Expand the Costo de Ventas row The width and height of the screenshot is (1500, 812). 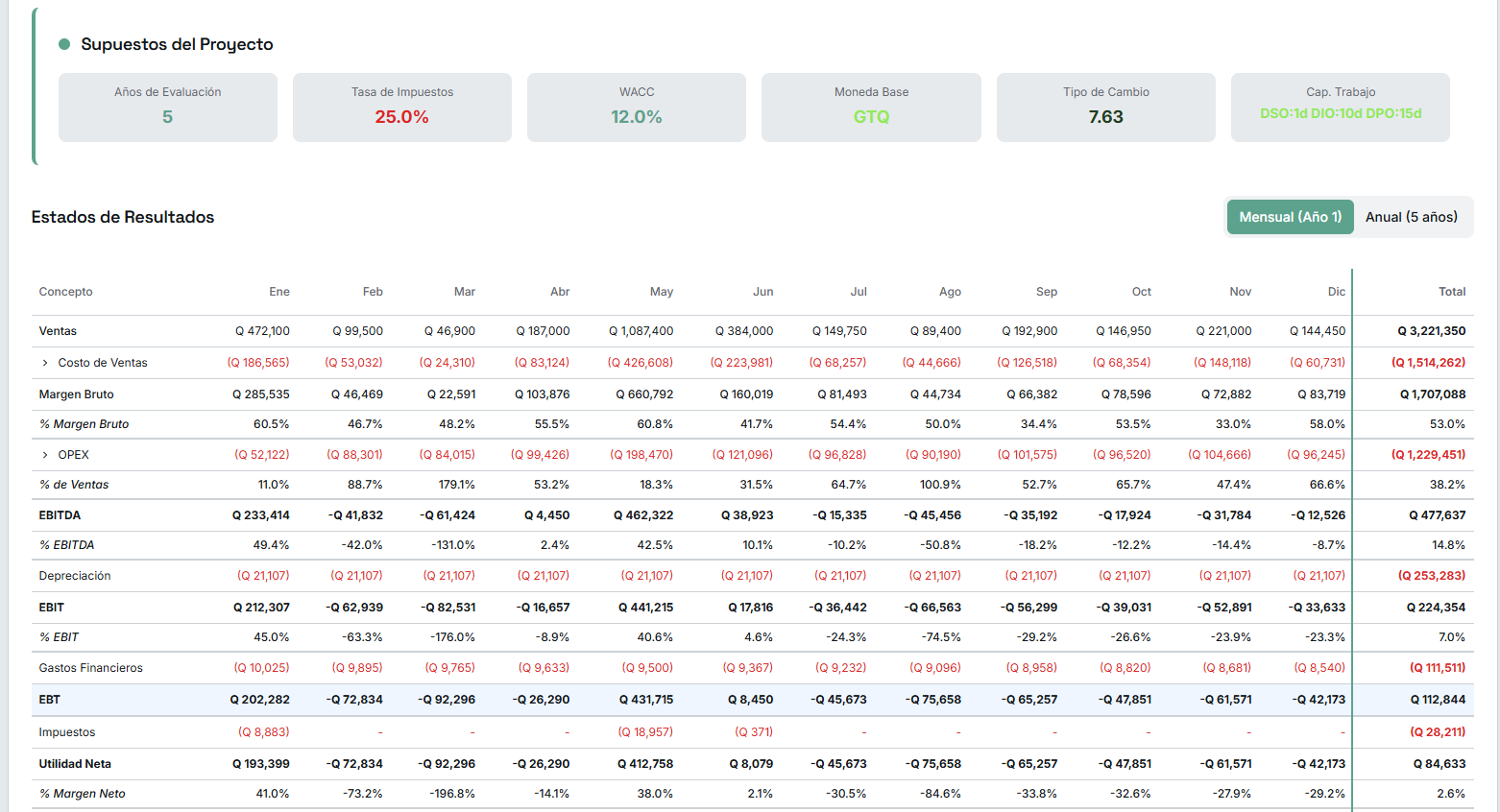[45, 363]
